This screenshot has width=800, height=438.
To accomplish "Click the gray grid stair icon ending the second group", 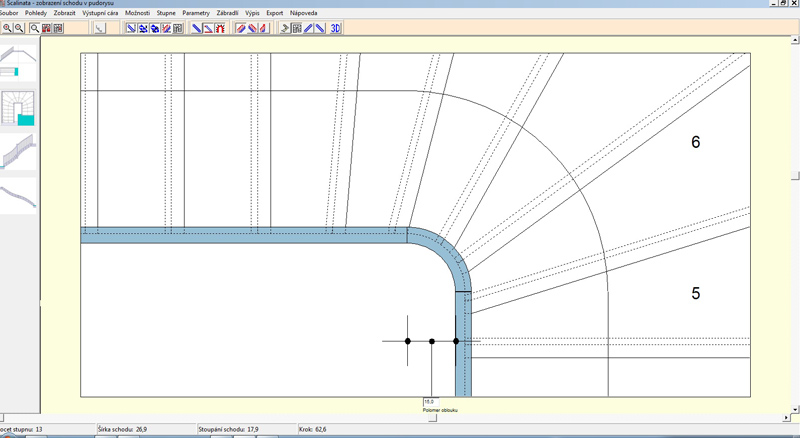I will [x=178, y=28].
